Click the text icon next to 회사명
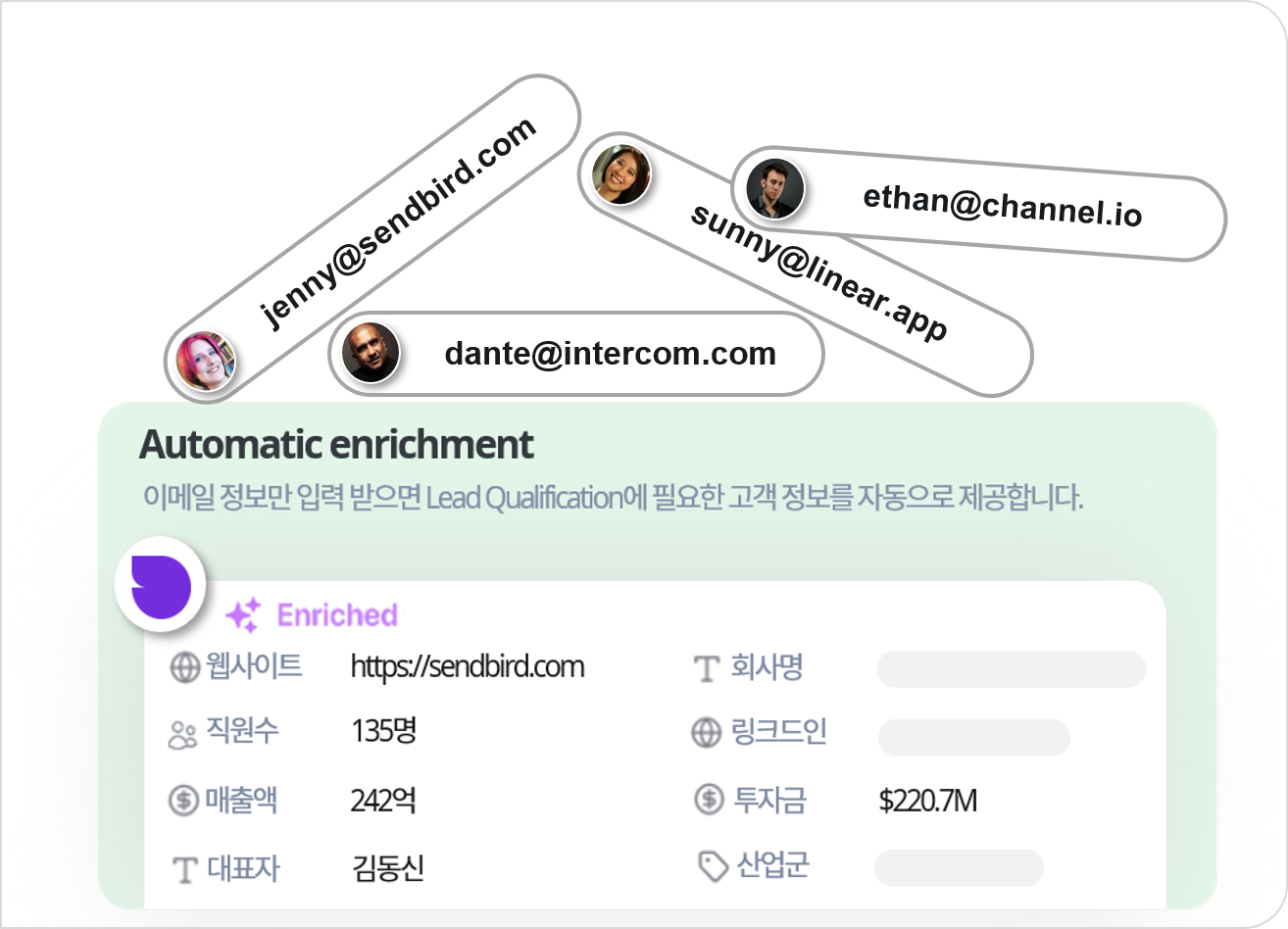Screen dimensions: 1288x929 (707, 669)
